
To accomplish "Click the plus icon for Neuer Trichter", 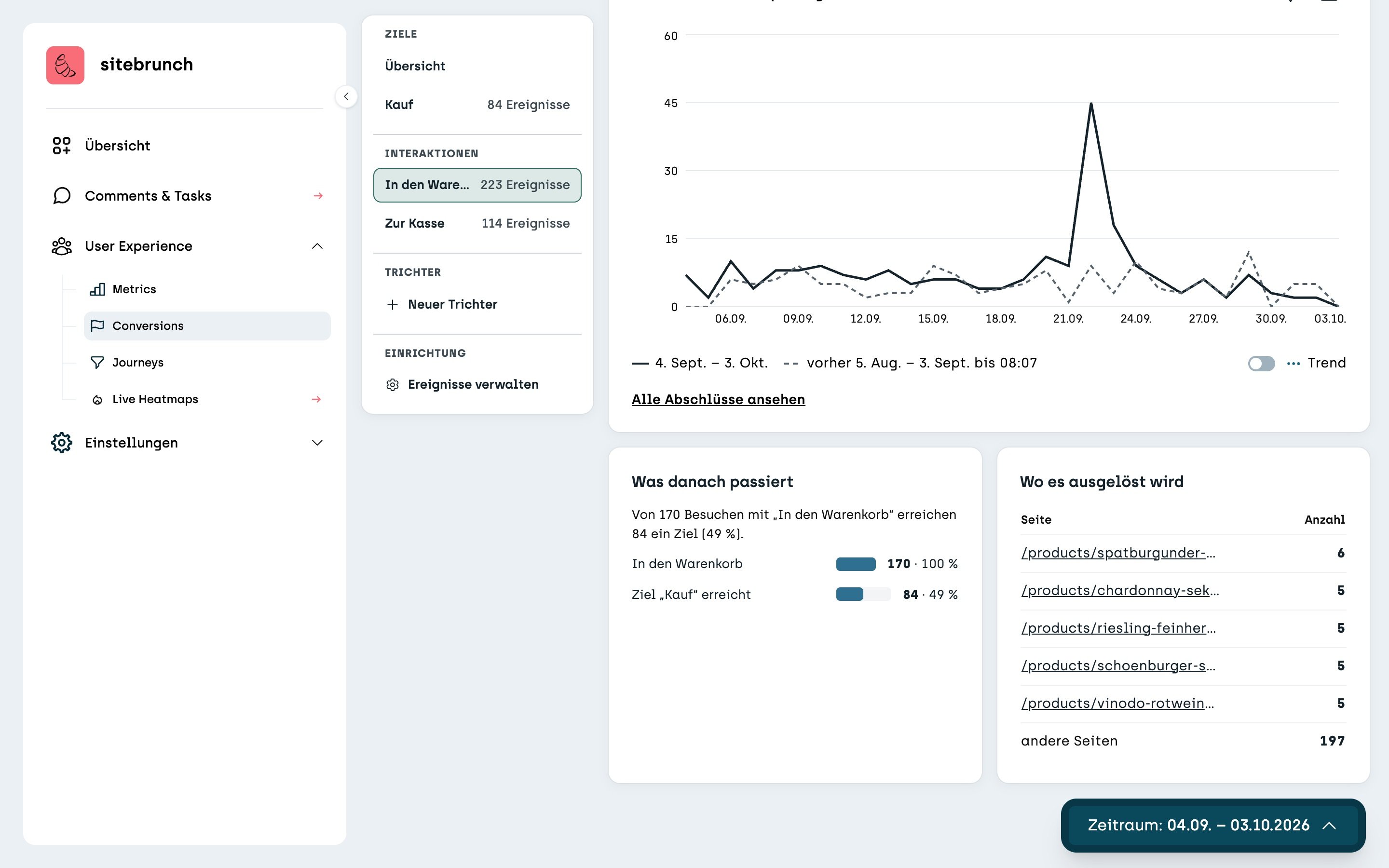I will coord(393,305).
